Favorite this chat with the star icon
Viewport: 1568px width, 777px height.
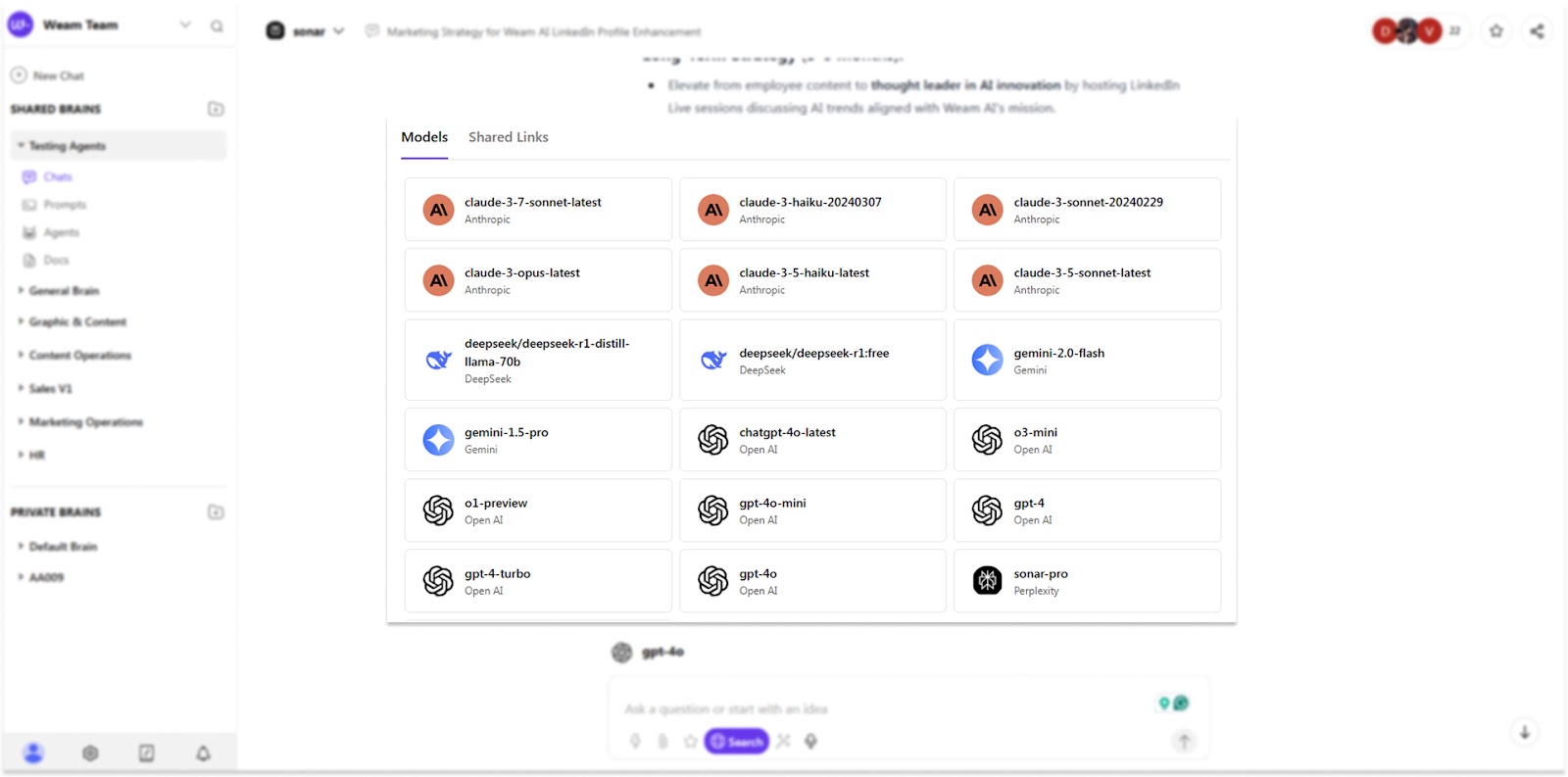pyautogui.click(x=1496, y=31)
